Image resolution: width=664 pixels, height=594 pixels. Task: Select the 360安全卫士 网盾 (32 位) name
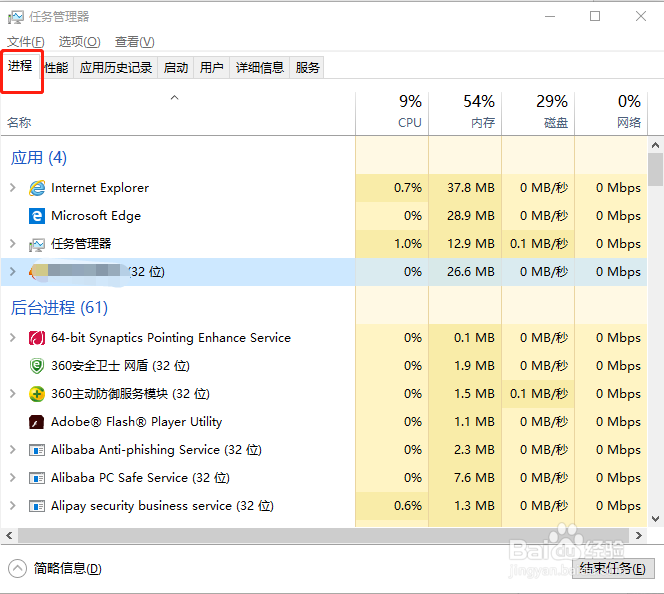(120, 365)
